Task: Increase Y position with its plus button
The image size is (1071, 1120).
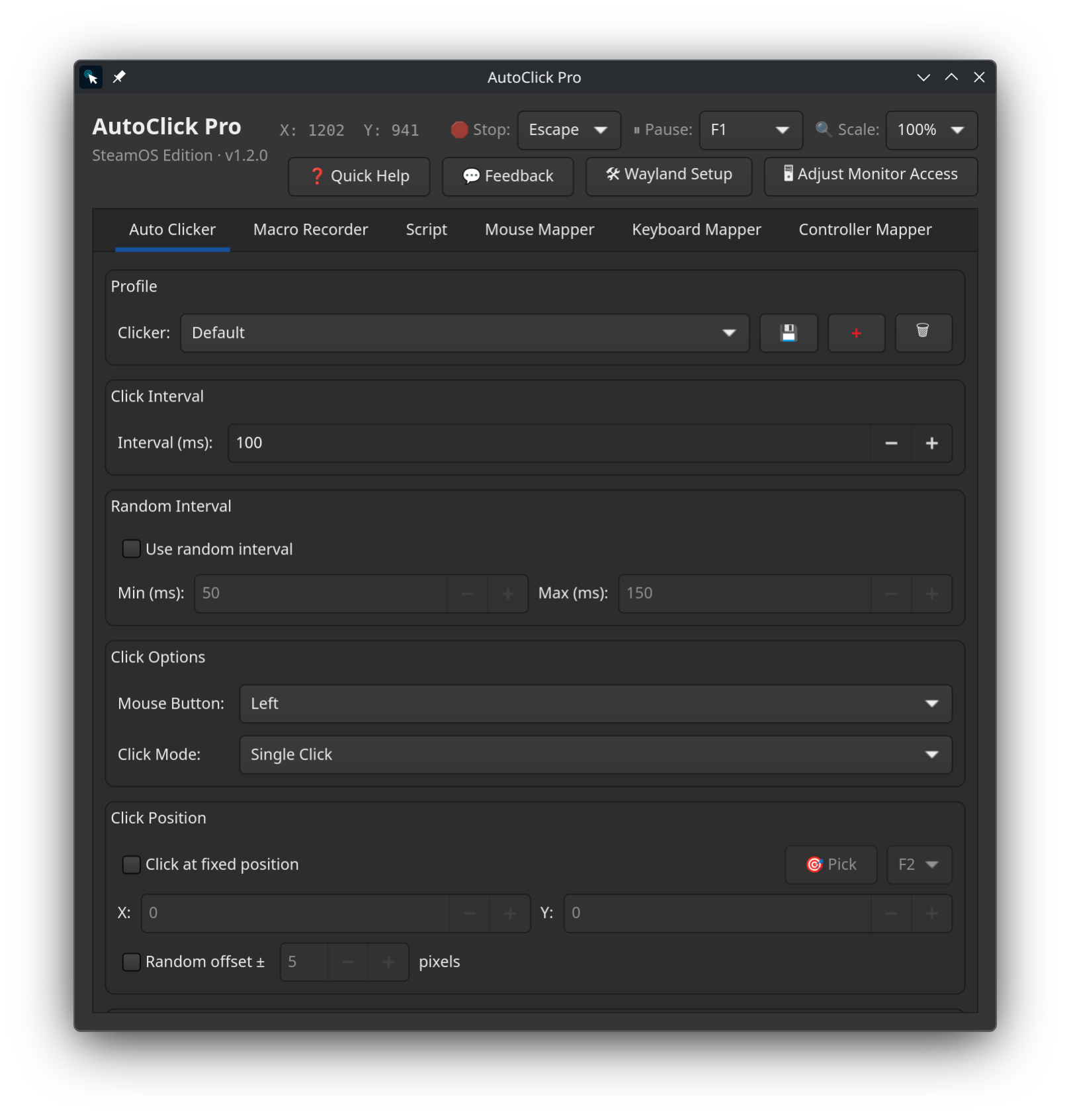Action: (931, 914)
